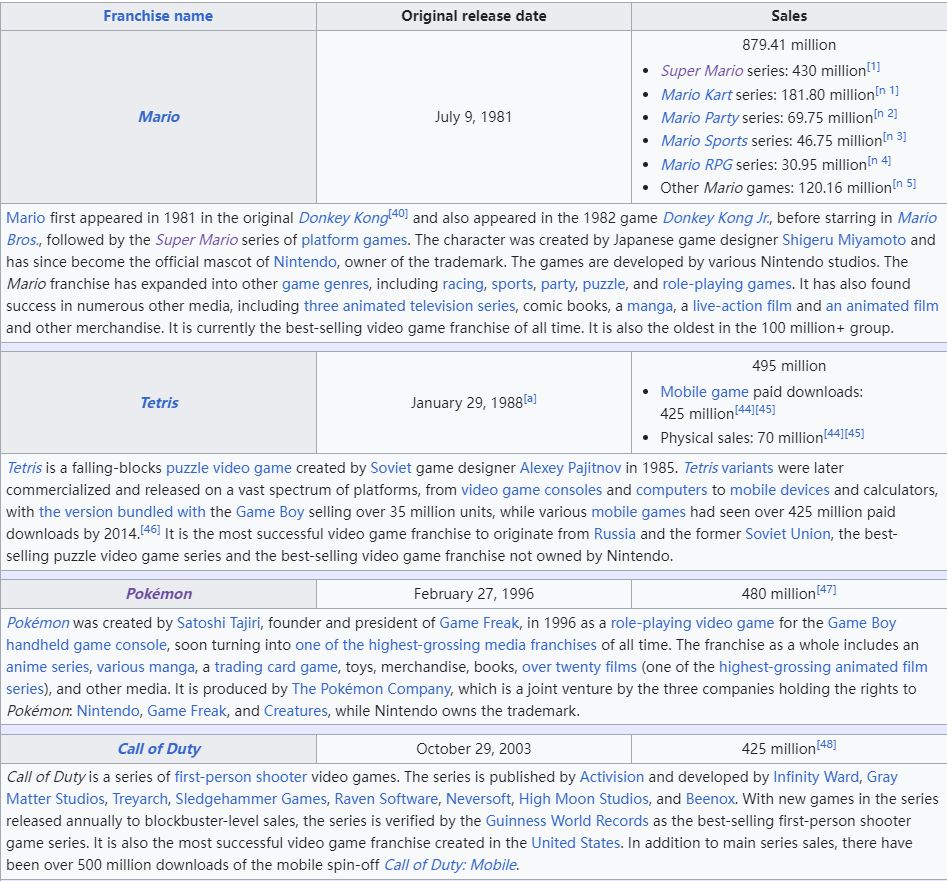
Task: Open the Sledgehammer Games link
Action: coord(251,799)
